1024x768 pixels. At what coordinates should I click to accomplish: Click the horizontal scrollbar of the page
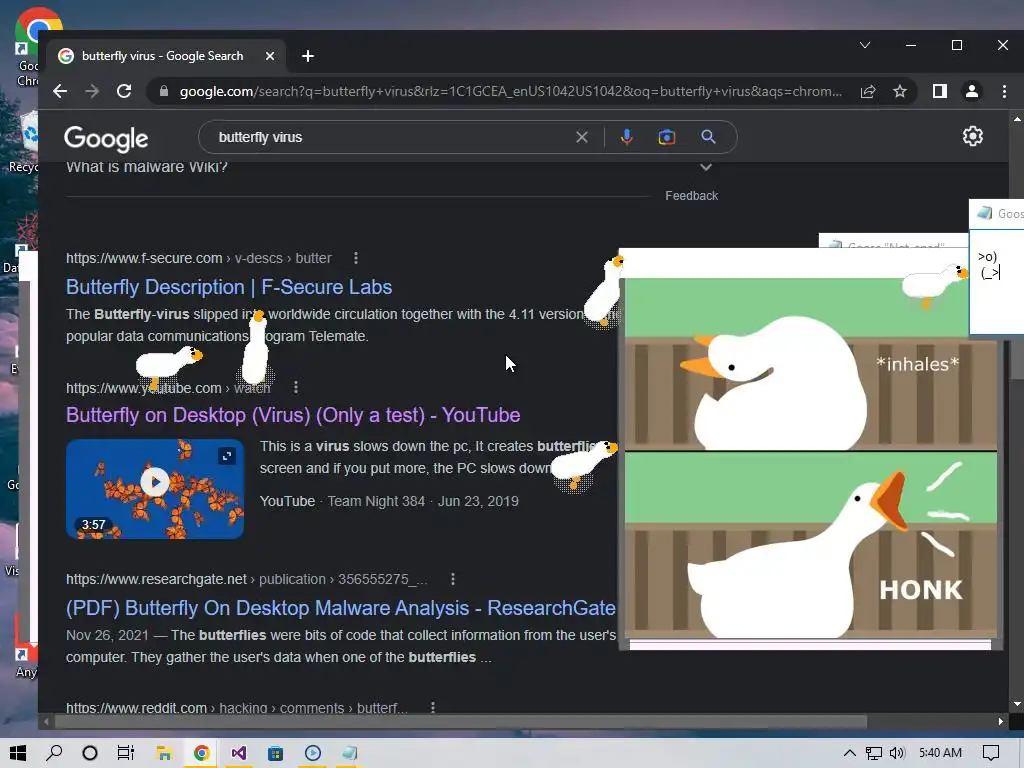[x=460, y=722]
